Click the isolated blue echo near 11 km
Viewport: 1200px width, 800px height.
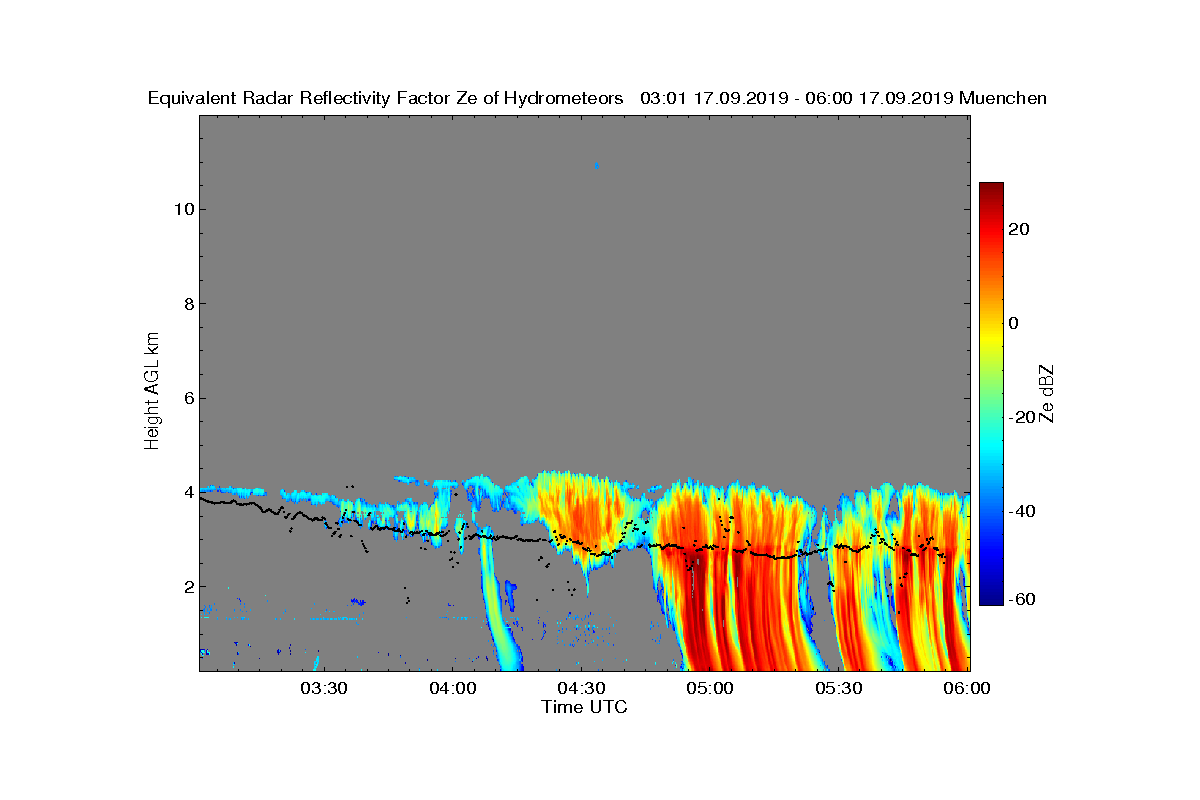[x=597, y=166]
